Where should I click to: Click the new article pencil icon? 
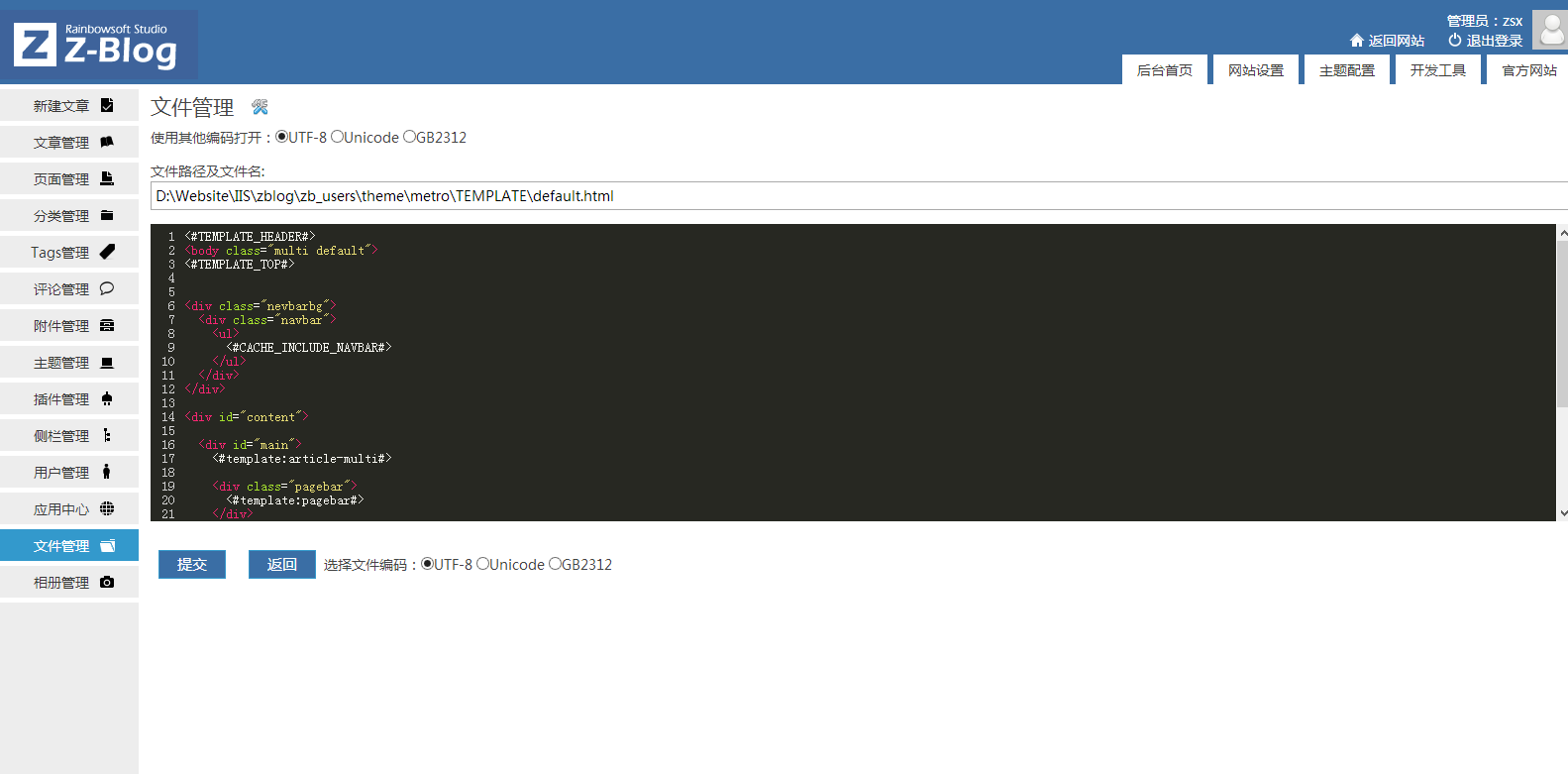(x=107, y=105)
